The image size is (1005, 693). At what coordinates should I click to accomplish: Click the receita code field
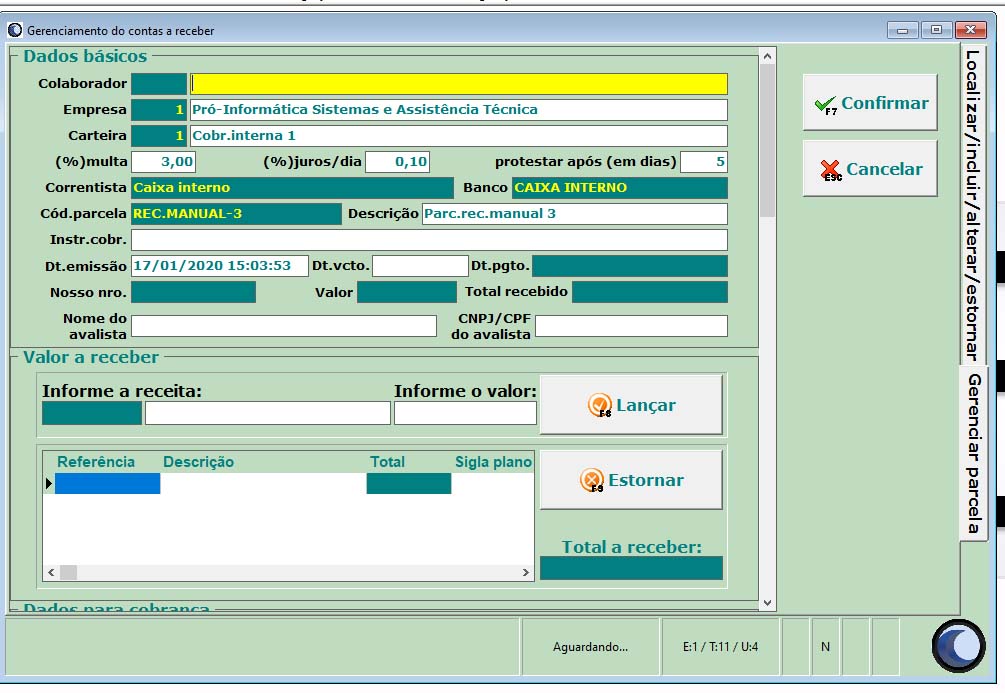(92, 413)
